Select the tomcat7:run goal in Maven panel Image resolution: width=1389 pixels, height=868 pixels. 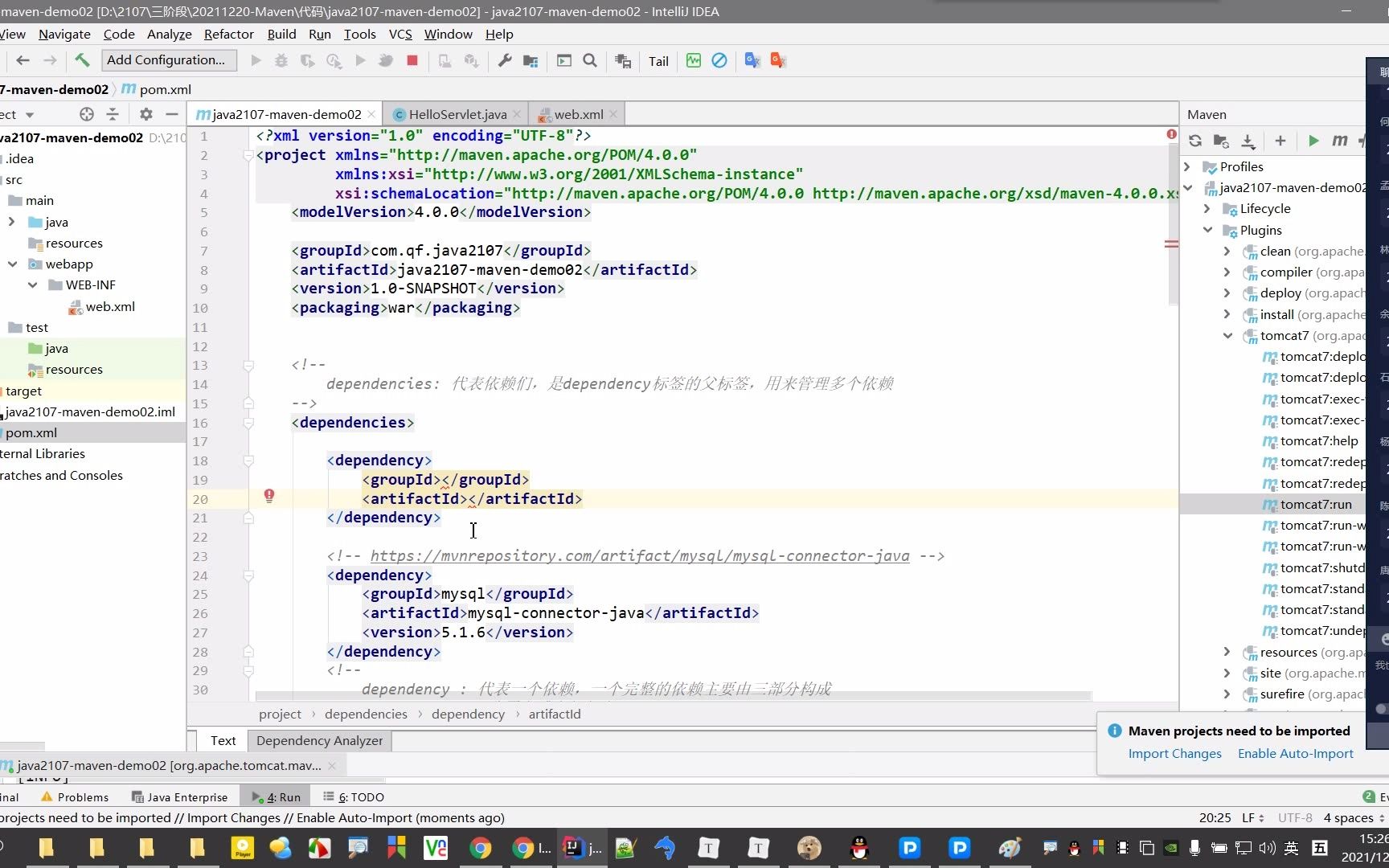(x=1315, y=504)
